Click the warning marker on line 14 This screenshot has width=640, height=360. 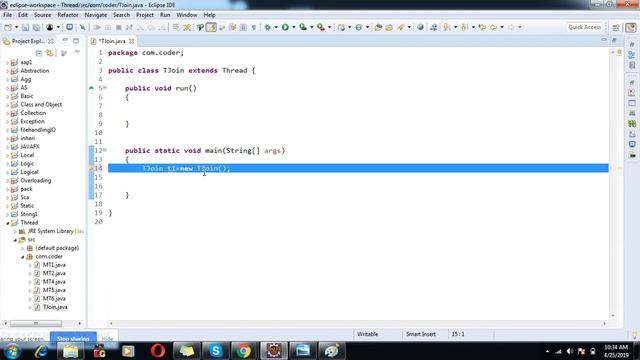pos(91,168)
